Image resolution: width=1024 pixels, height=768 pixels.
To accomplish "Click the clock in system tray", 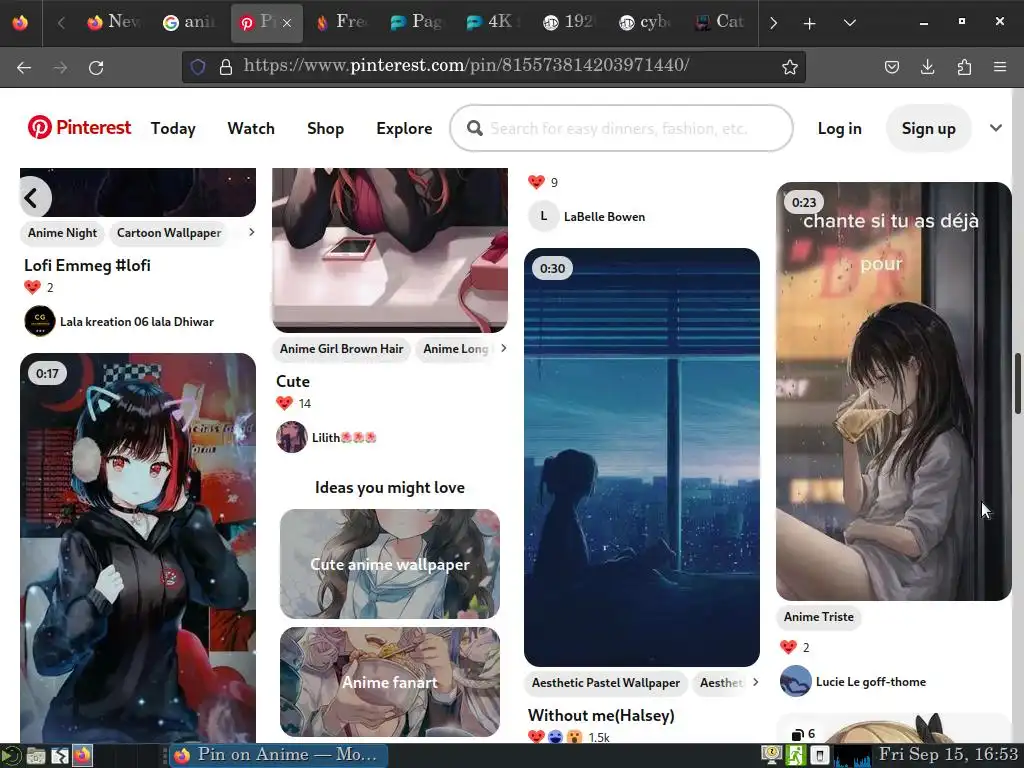I will [x=948, y=755].
